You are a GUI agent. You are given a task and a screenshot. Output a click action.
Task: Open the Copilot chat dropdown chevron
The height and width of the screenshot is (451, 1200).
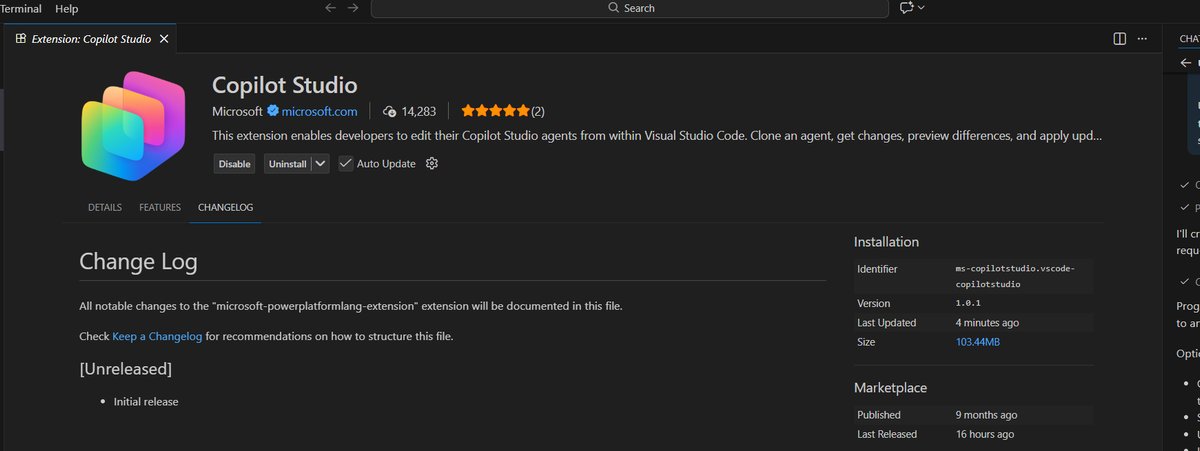click(x=921, y=8)
